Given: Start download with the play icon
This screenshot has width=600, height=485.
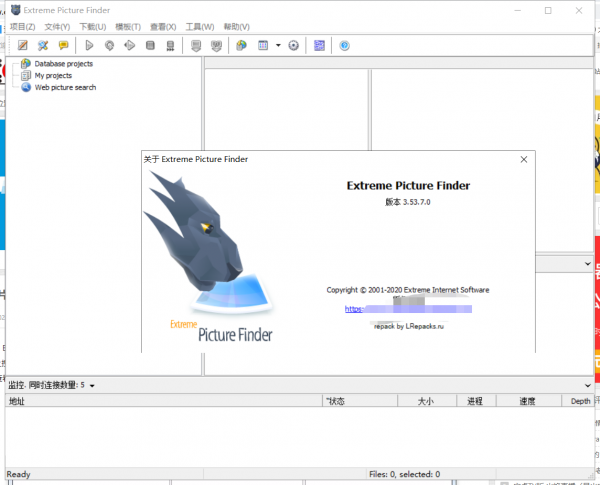Looking at the screenshot, I should 89,46.
